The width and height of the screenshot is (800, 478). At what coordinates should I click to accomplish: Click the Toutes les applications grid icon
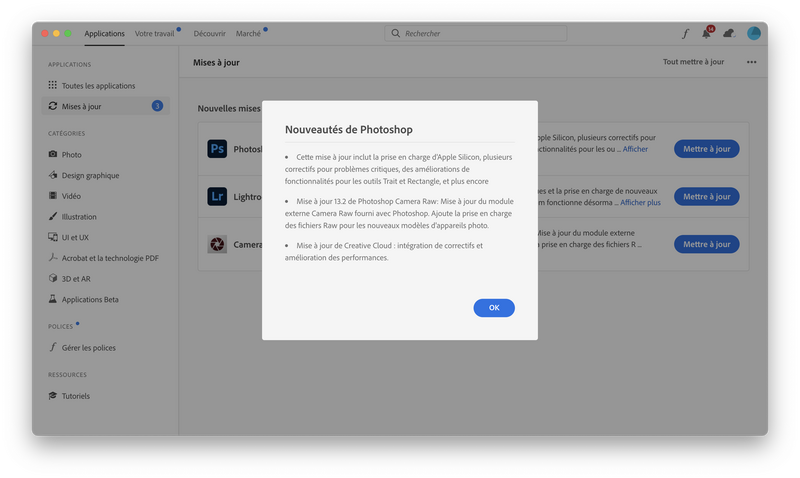tap(53, 85)
